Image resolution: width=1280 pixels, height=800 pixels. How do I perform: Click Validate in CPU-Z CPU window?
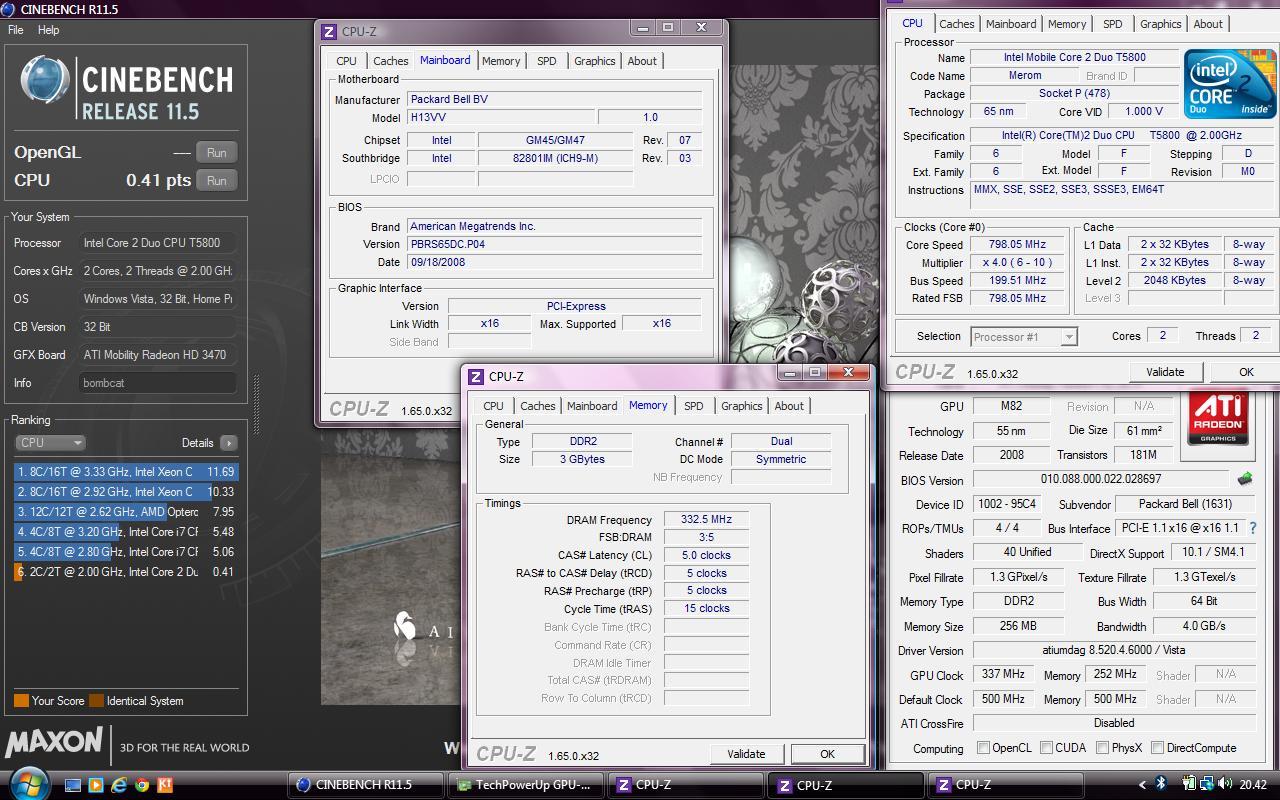pyautogui.click(x=1165, y=372)
